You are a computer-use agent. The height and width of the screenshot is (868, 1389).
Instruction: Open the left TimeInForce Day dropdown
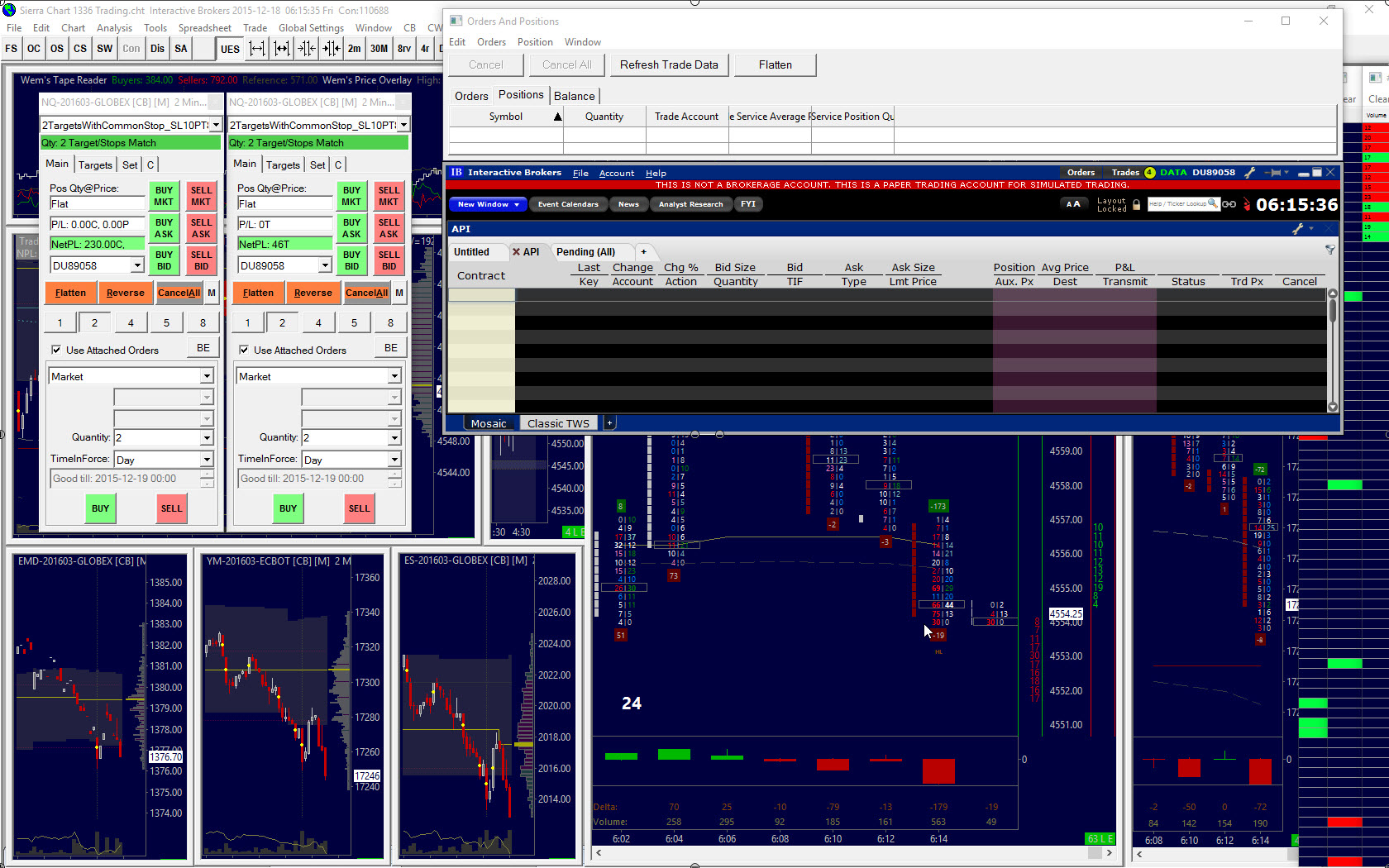[x=207, y=460]
